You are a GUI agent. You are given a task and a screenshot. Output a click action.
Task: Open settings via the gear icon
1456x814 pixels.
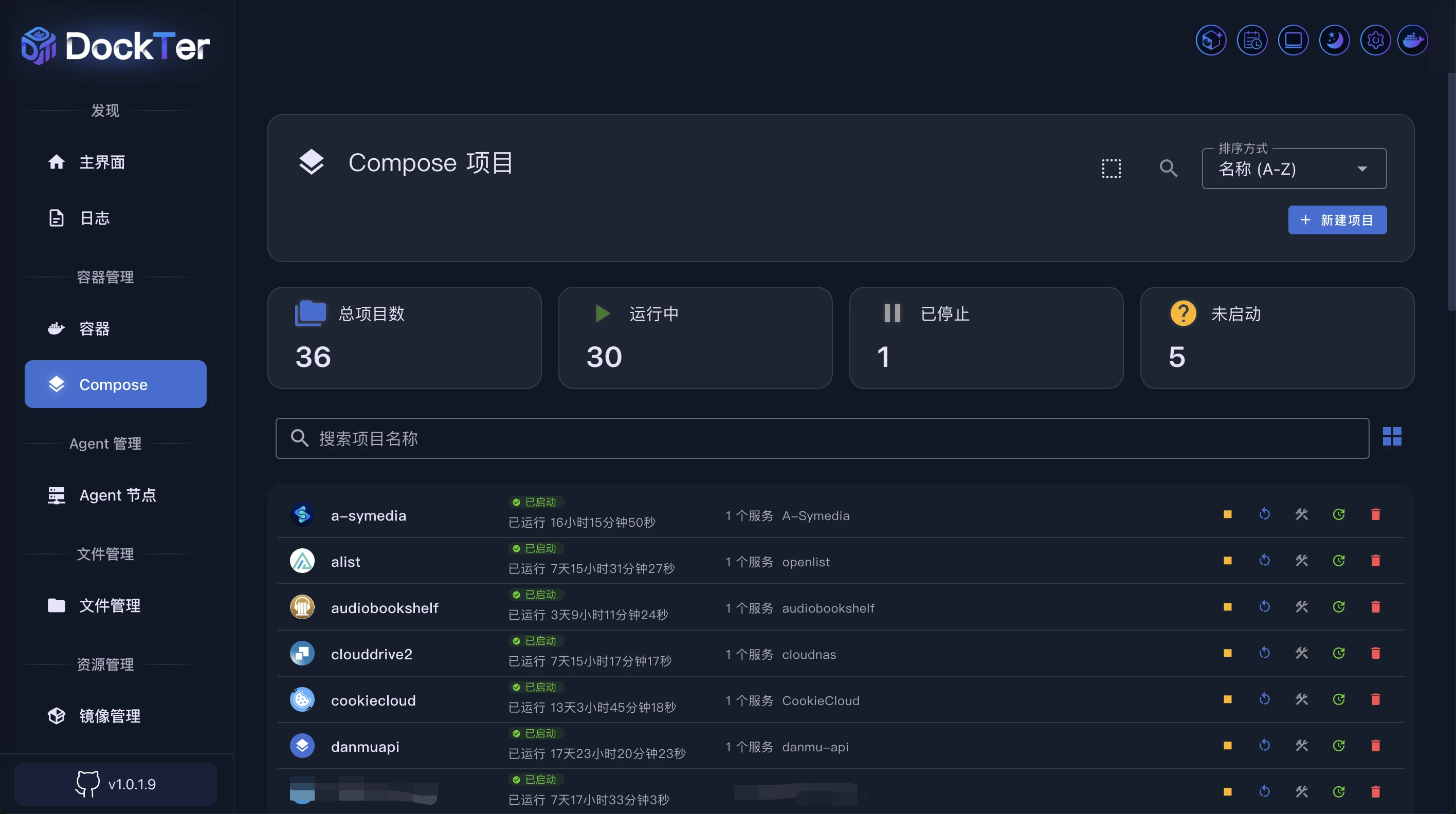point(1375,40)
